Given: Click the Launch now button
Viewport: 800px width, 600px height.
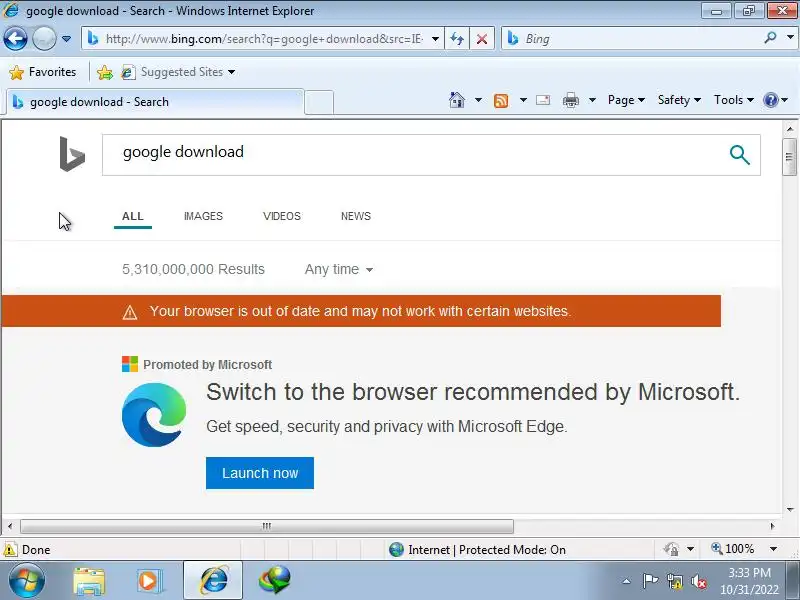Looking at the screenshot, I should click(x=260, y=473).
